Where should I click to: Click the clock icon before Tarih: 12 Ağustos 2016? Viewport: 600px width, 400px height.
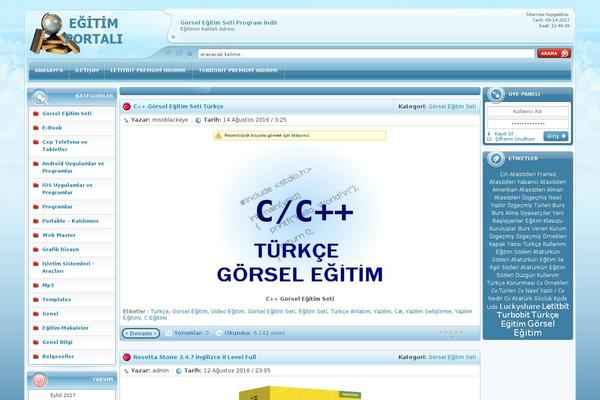pos(179,371)
